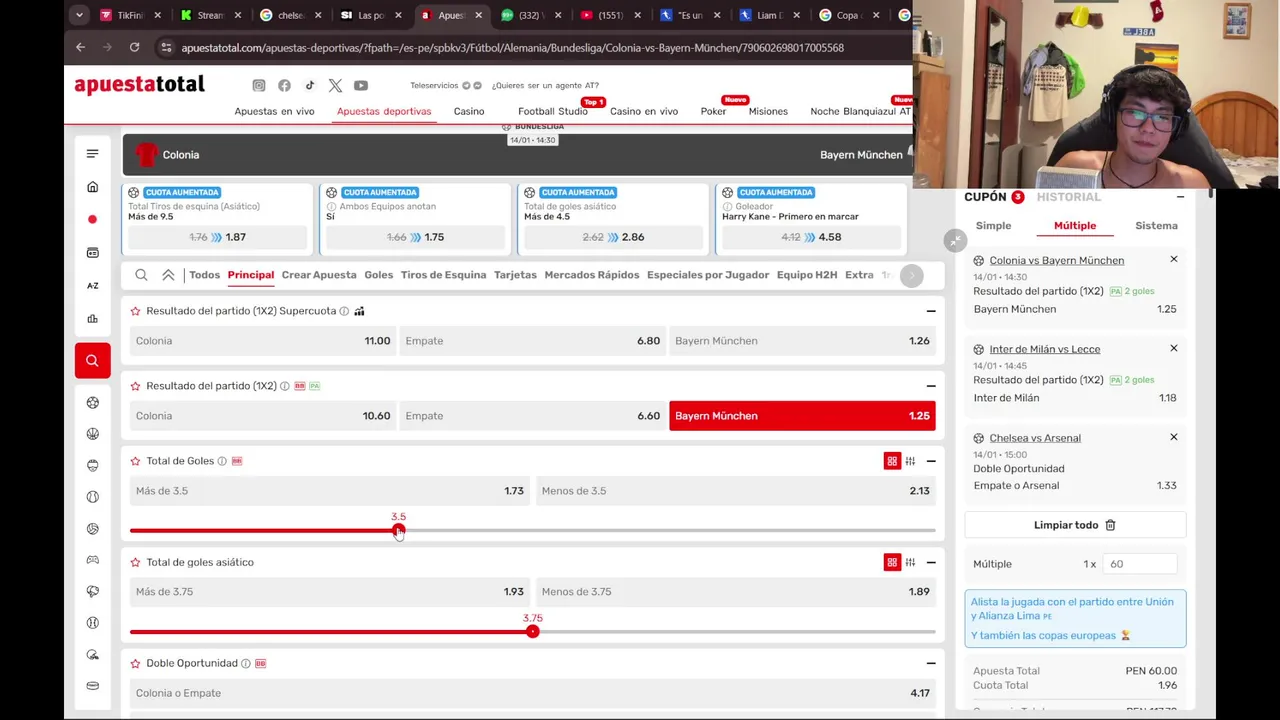Adjust Total de Goles 3.5 slider handle
This screenshot has height=720, width=1280.
(399, 531)
